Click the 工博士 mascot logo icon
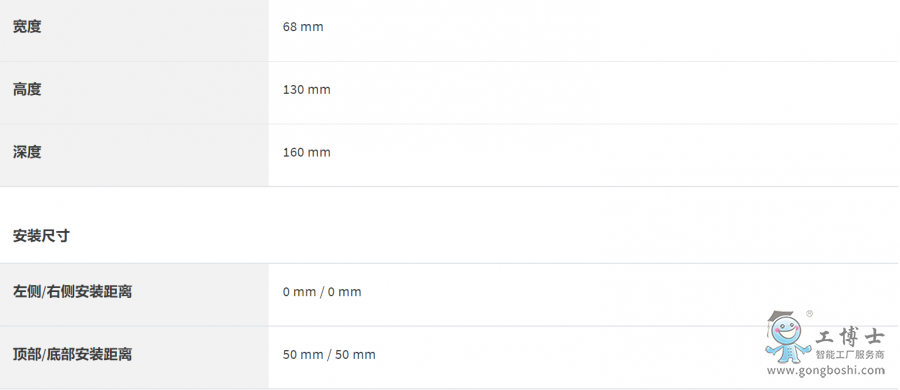900x390 pixels. [789, 337]
